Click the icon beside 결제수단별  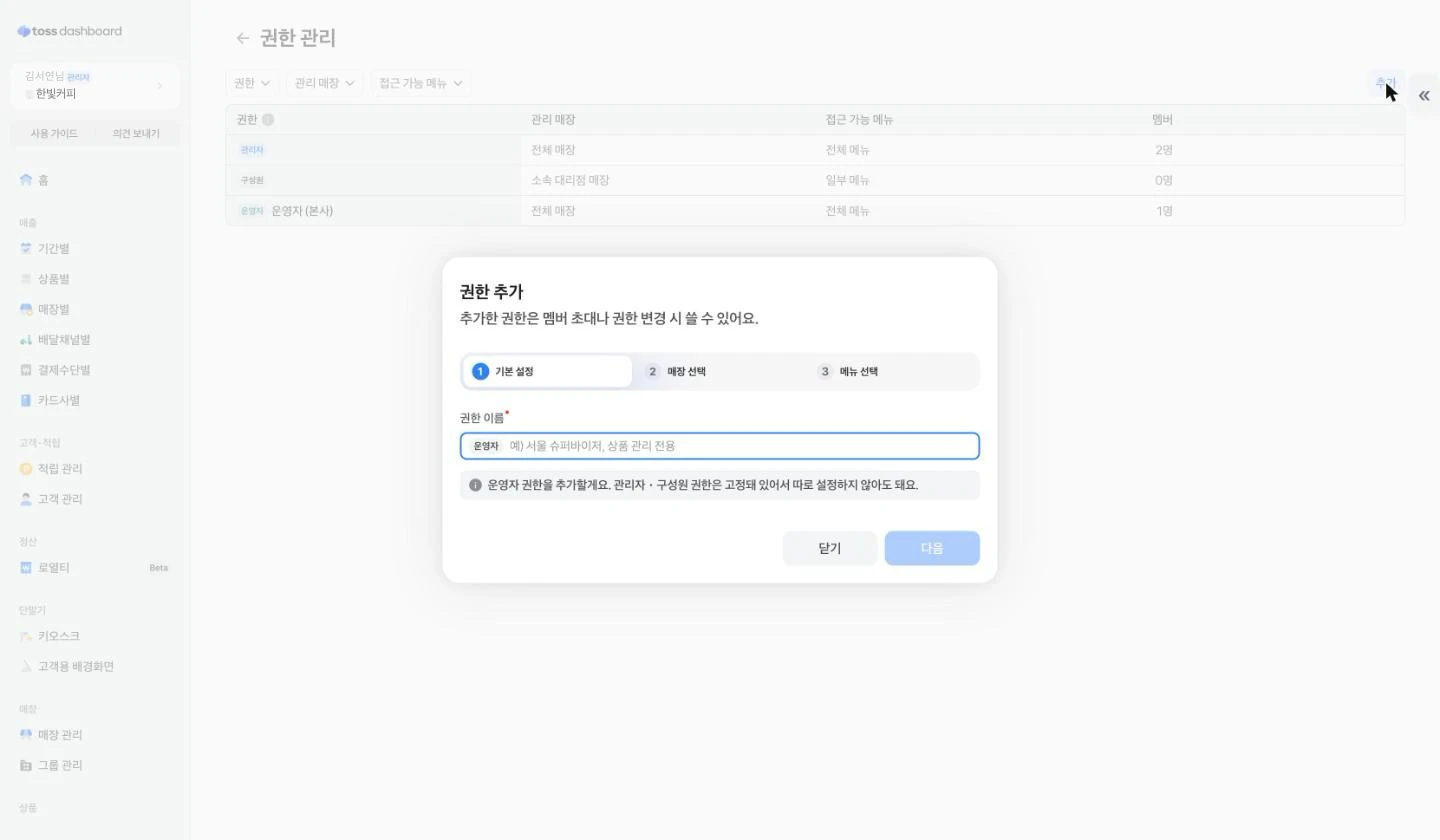(x=26, y=370)
